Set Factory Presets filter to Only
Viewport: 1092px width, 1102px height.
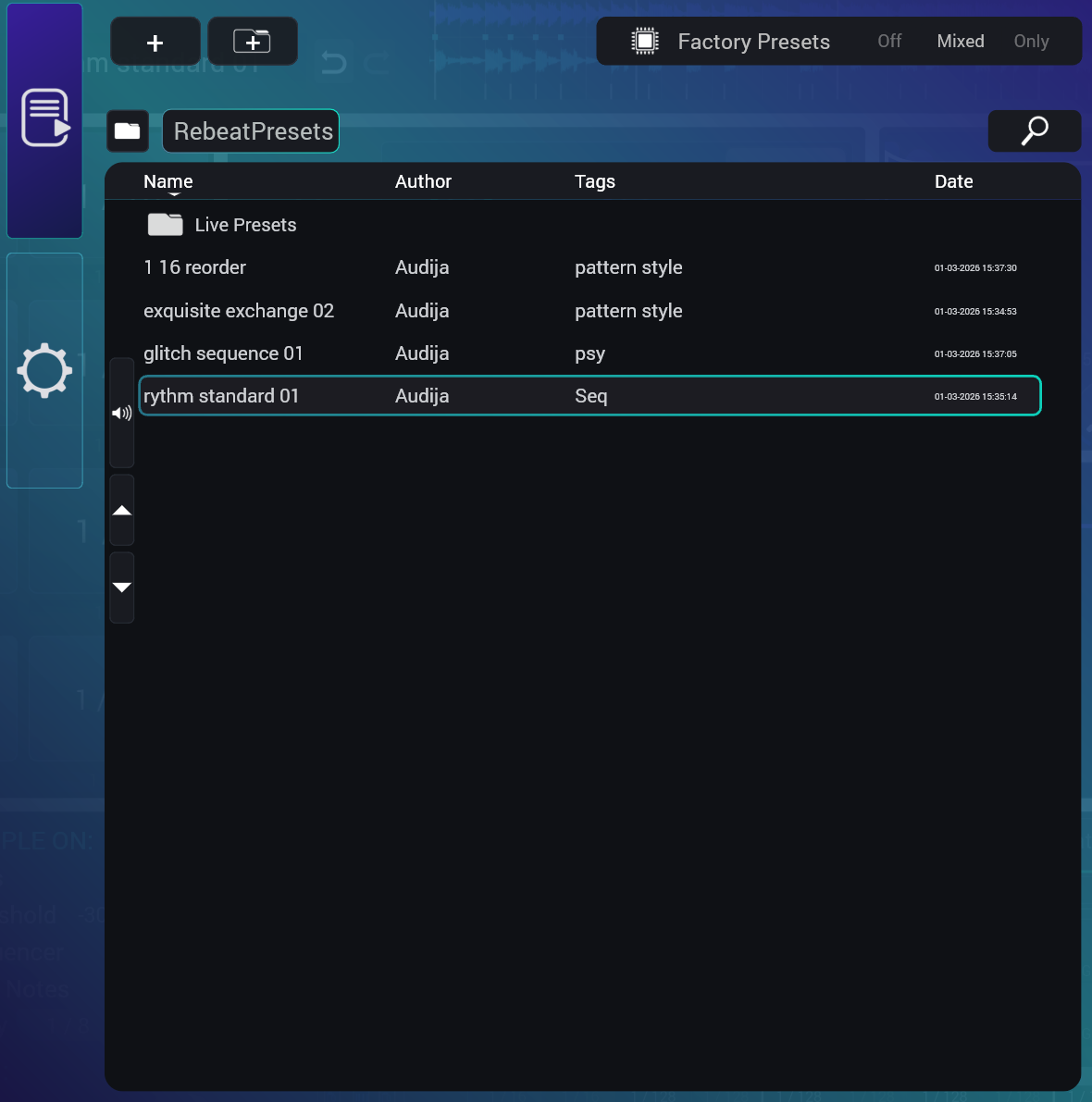pos(1031,41)
